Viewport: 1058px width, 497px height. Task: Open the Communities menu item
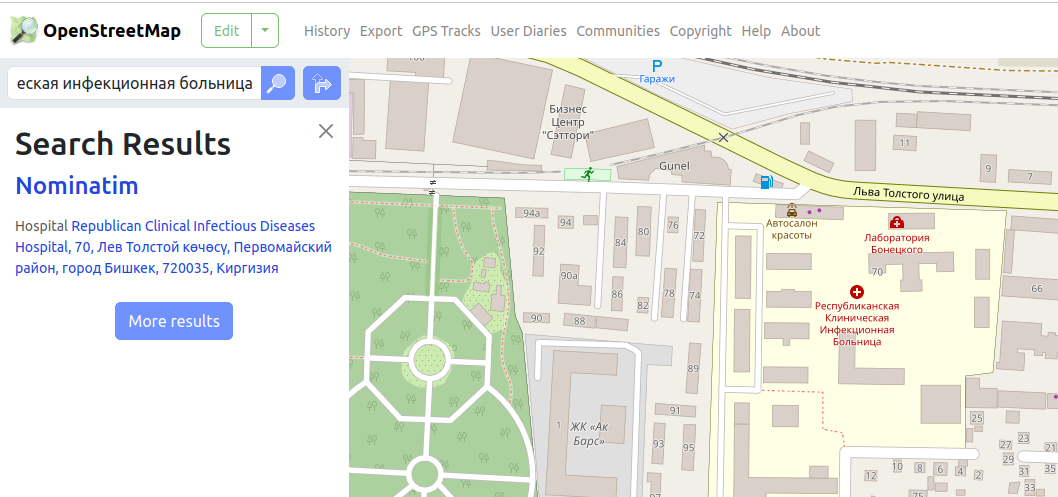(618, 31)
